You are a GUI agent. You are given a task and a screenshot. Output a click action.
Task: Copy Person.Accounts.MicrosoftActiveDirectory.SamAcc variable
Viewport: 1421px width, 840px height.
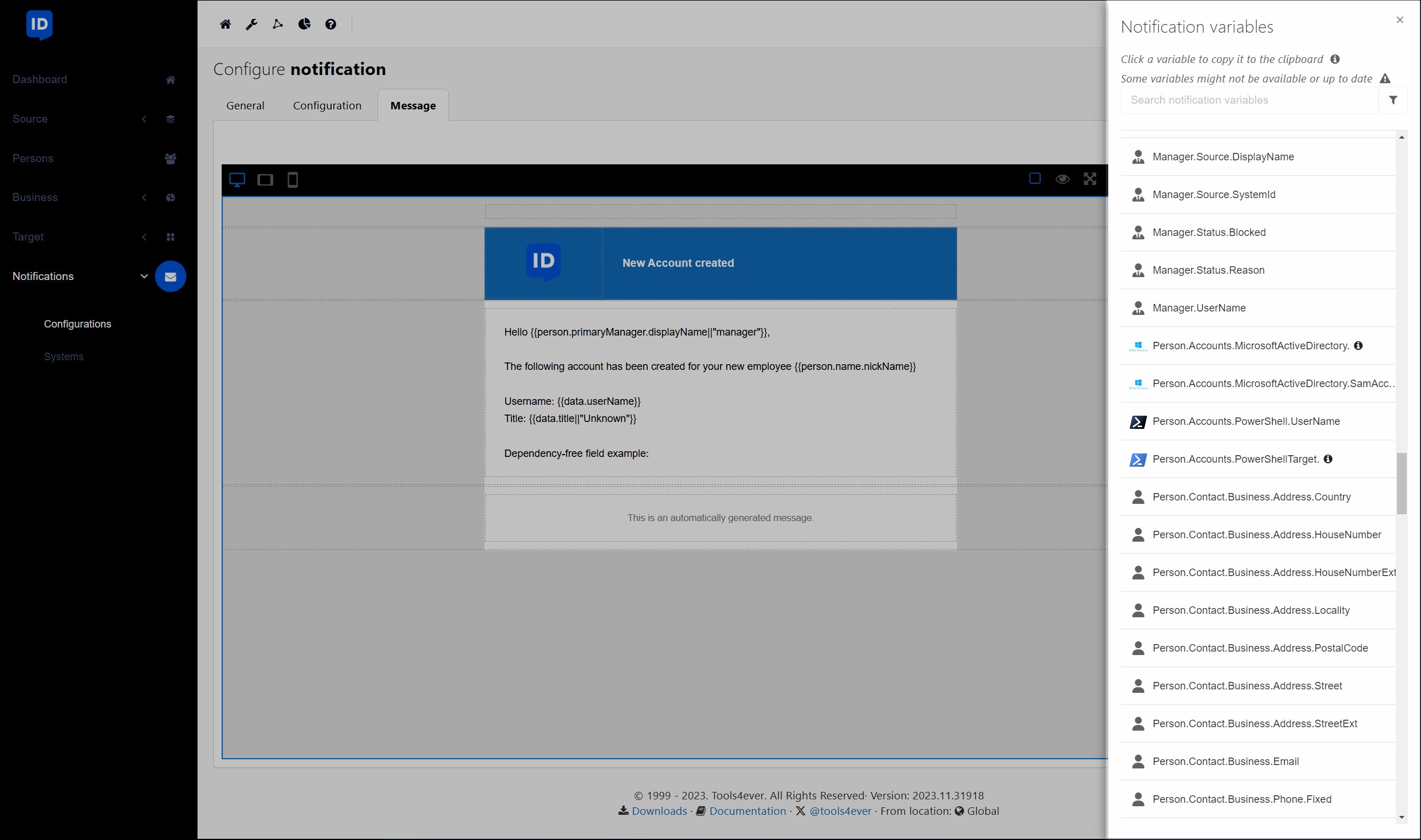(x=1258, y=384)
